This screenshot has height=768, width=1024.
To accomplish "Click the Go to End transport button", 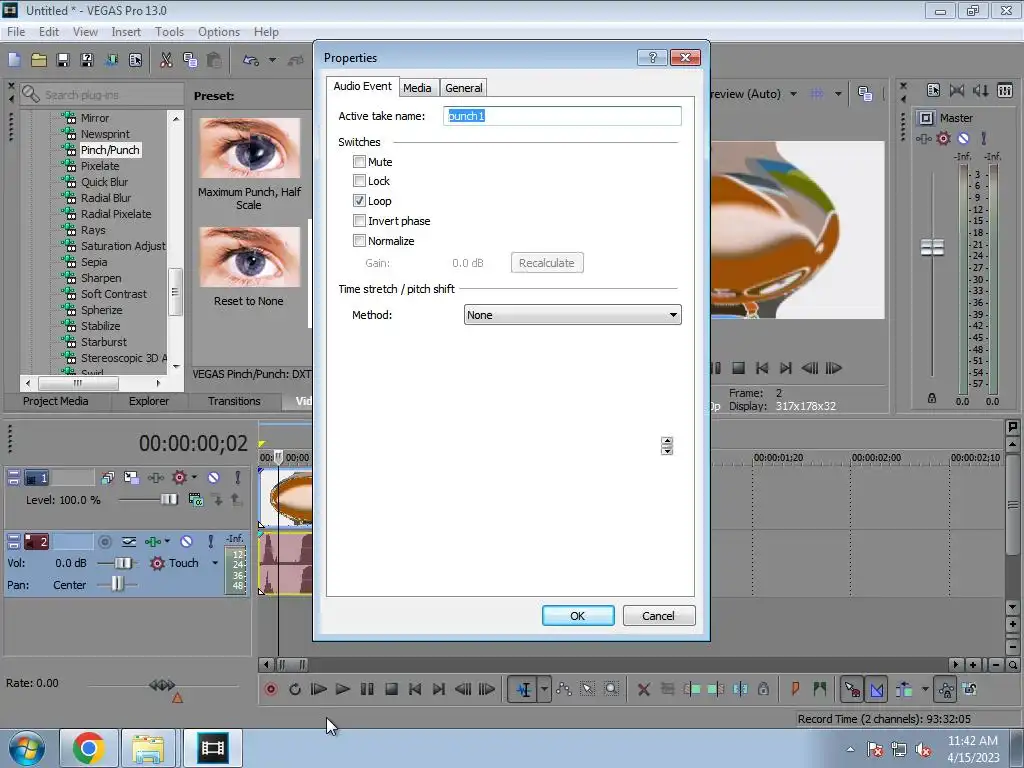I will point(439,689).
